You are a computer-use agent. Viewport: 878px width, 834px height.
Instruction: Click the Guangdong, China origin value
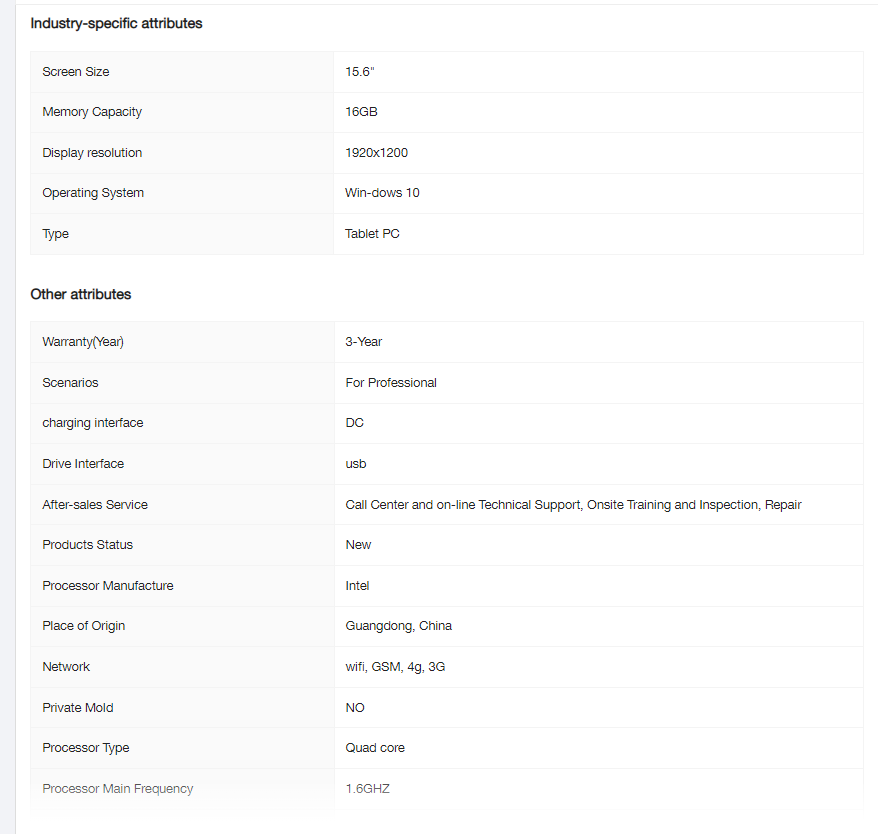pos(398,626)
